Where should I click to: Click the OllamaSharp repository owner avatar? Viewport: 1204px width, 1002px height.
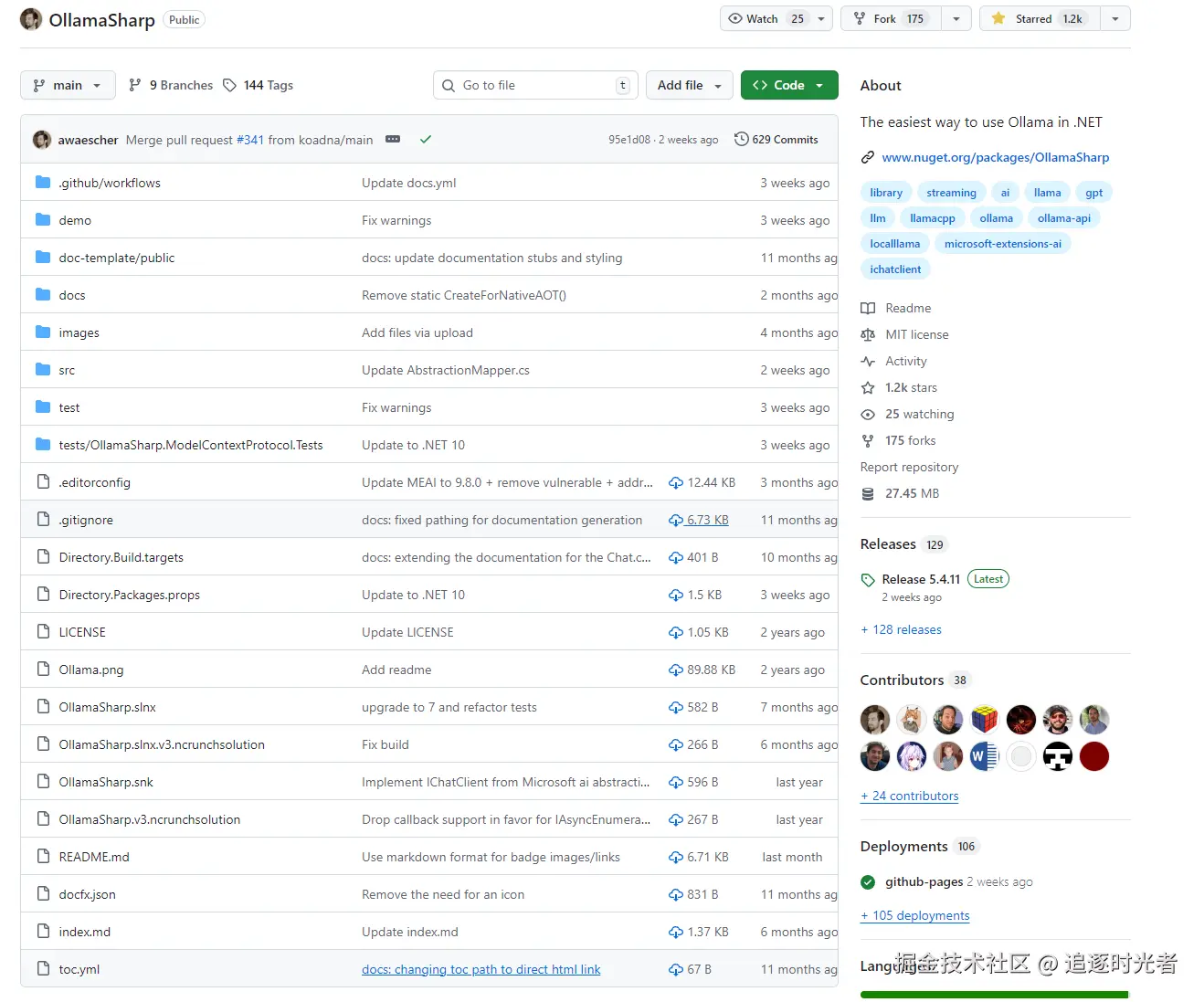[31, 19]
